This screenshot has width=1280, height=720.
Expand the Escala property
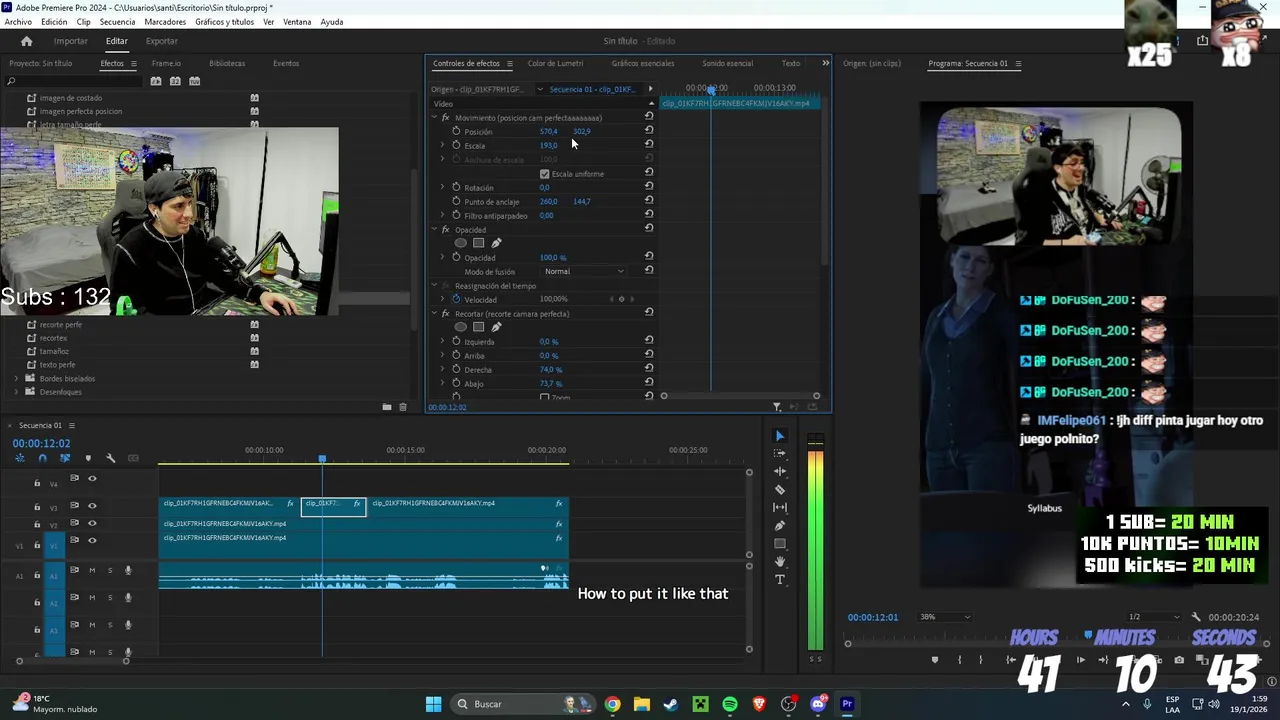click(442, 145)
